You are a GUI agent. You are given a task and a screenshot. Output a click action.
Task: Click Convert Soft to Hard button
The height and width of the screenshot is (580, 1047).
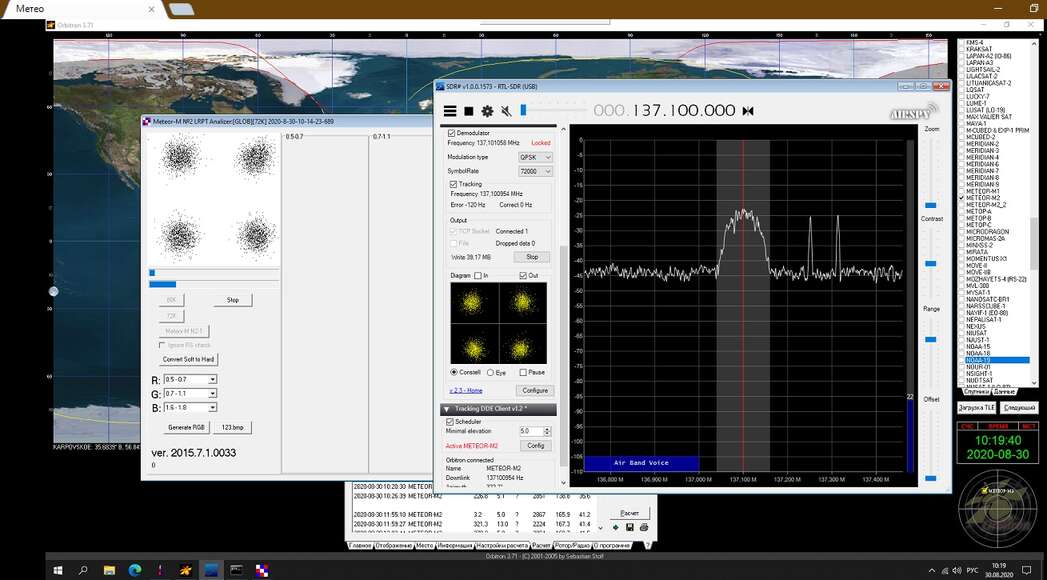pos(188,359)
